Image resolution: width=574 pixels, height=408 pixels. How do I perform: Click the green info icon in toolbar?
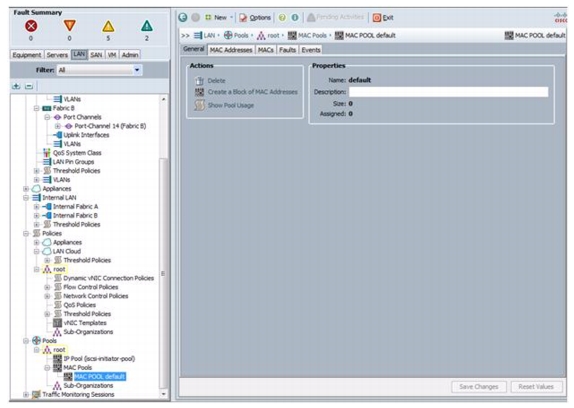[x=295, y=17]
